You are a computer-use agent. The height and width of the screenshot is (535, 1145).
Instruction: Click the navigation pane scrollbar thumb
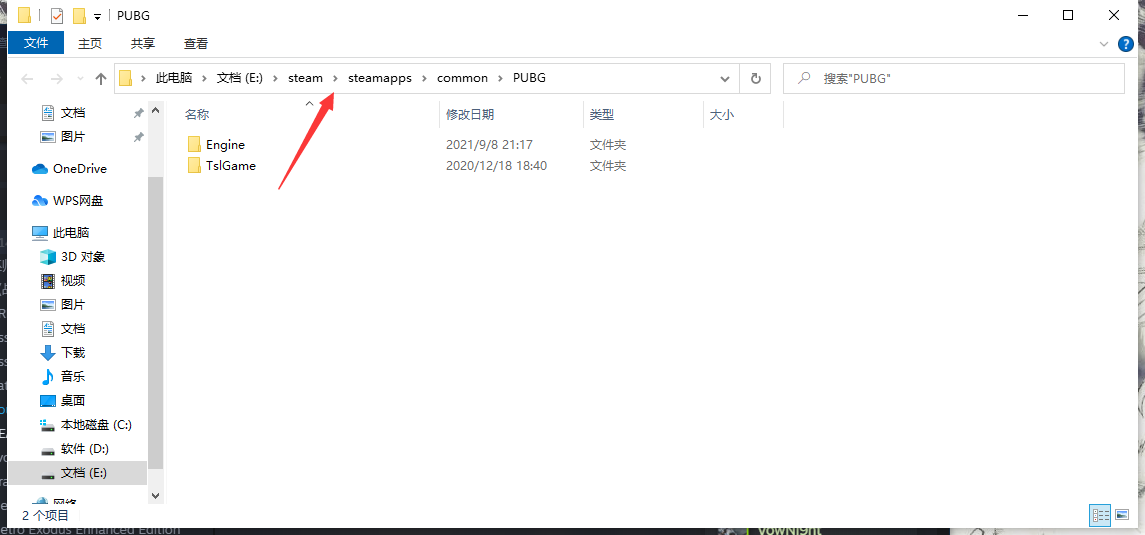pyautogui.click(x=156, y=323)
